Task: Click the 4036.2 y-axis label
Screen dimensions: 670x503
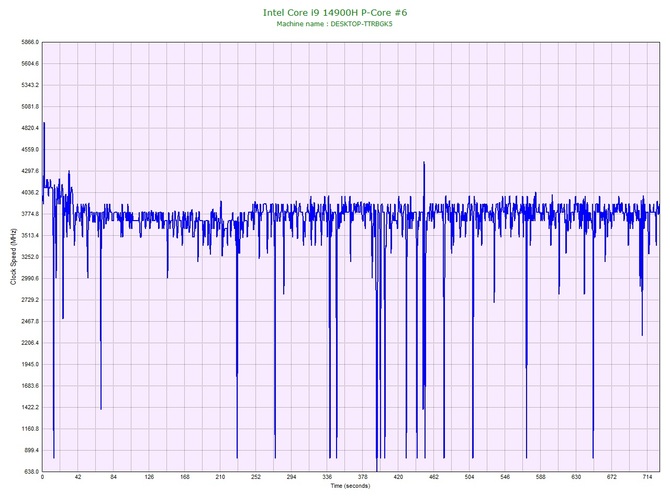Action: coord(30,193)
